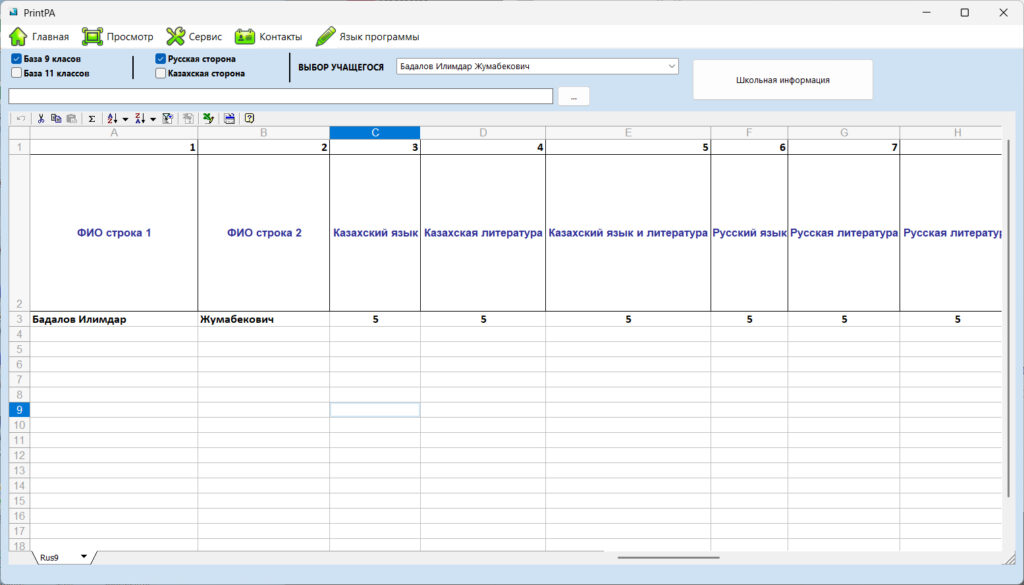Click the 'Казахская литература' header cell
1024x585 pixels.
[x=483, y=233]
